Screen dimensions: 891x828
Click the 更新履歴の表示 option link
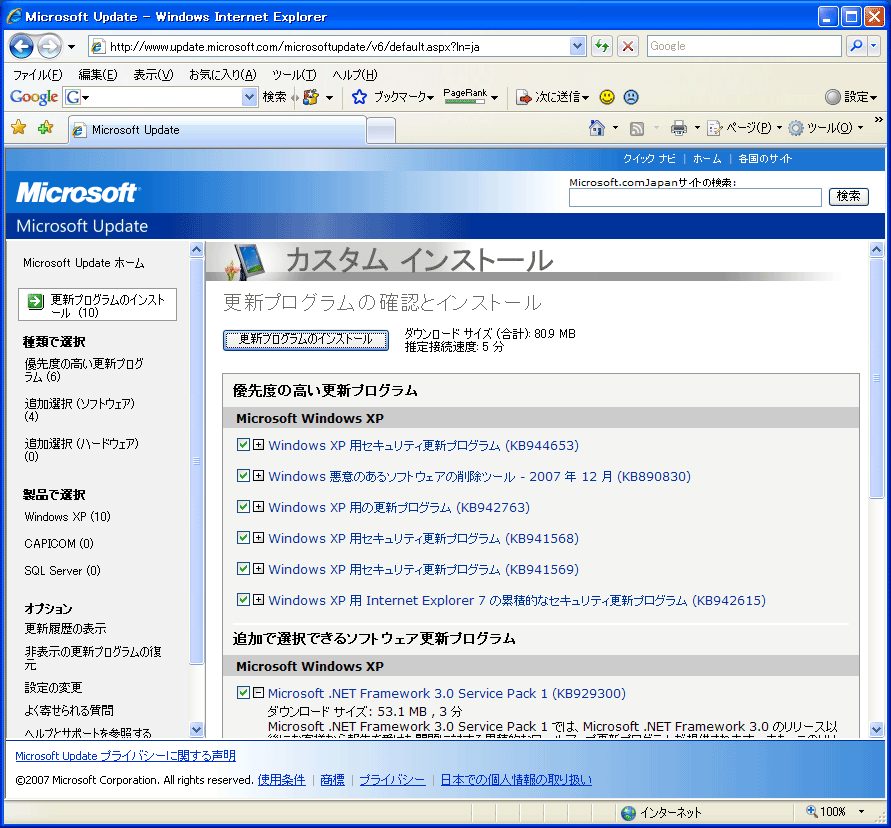[65, 629]
